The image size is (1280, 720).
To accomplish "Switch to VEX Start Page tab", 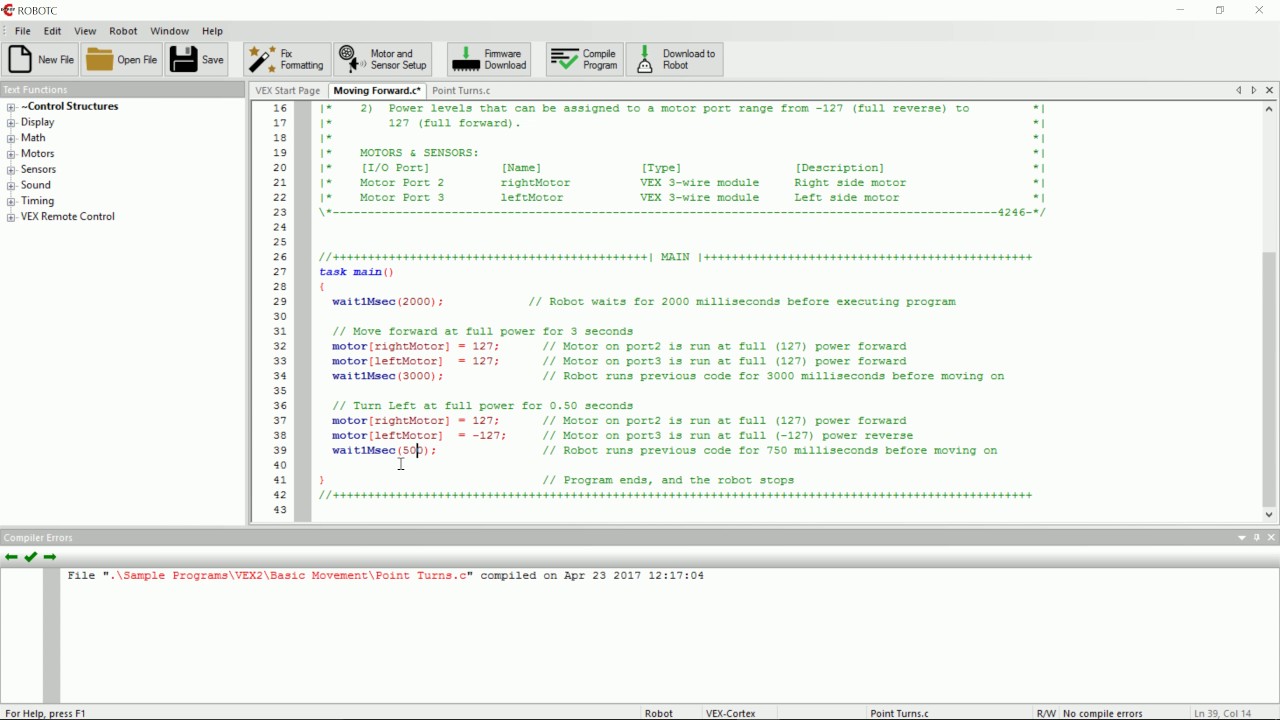I will (x=288, y=91).
